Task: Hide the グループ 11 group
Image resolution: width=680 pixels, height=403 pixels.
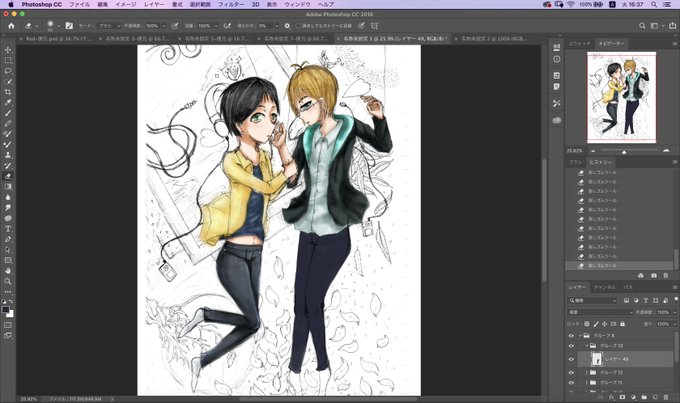Action: click(x=571, y=383)
